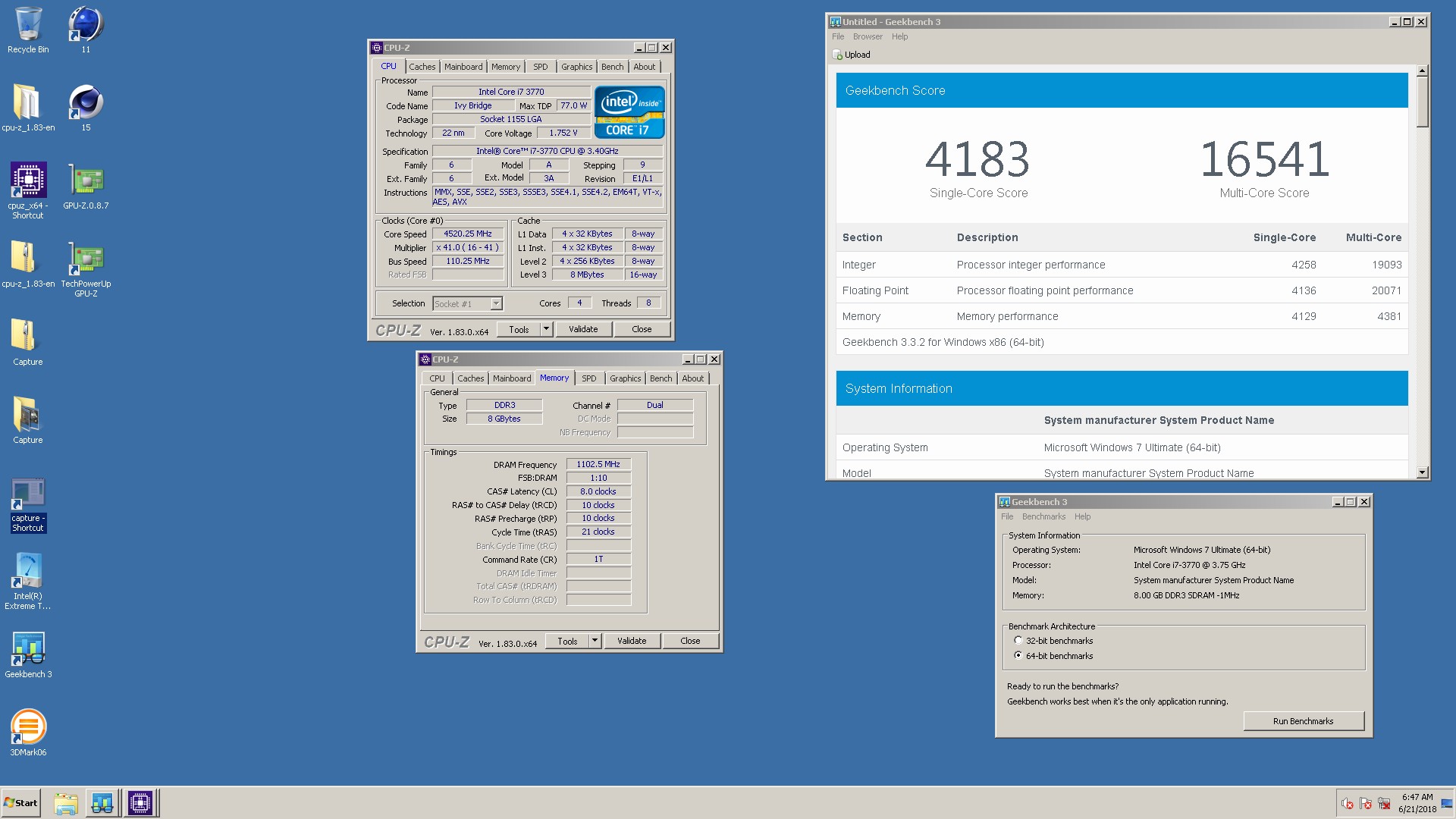Image resolution: width=1456 pixels, height=819 pixels.
Task: Open the Help menu in Geekbench 3 small window
Action: 1082,516
